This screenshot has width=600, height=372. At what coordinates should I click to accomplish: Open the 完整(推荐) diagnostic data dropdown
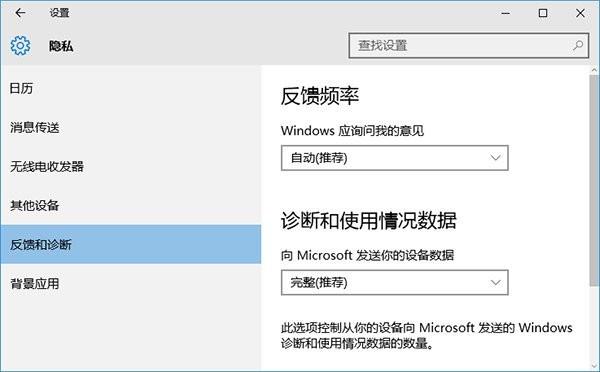coord(395,282)
